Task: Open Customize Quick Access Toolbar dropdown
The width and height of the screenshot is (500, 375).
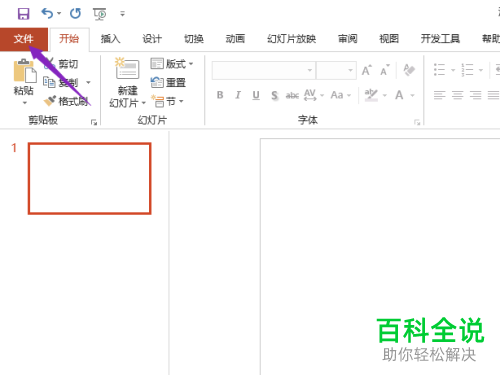Action: coord(122,14)
